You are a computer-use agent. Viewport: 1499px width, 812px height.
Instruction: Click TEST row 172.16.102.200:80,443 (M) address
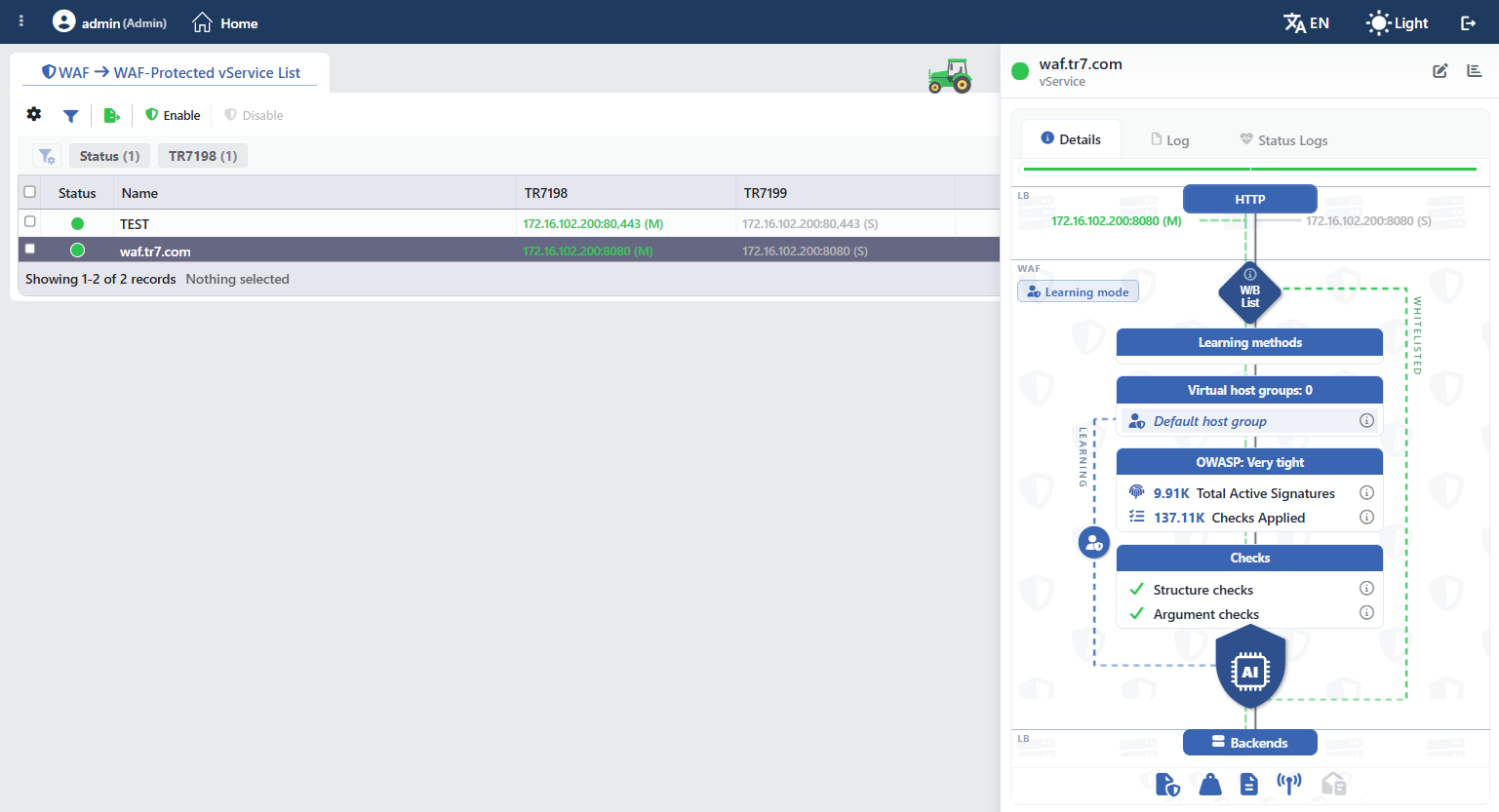click(593, 224)
